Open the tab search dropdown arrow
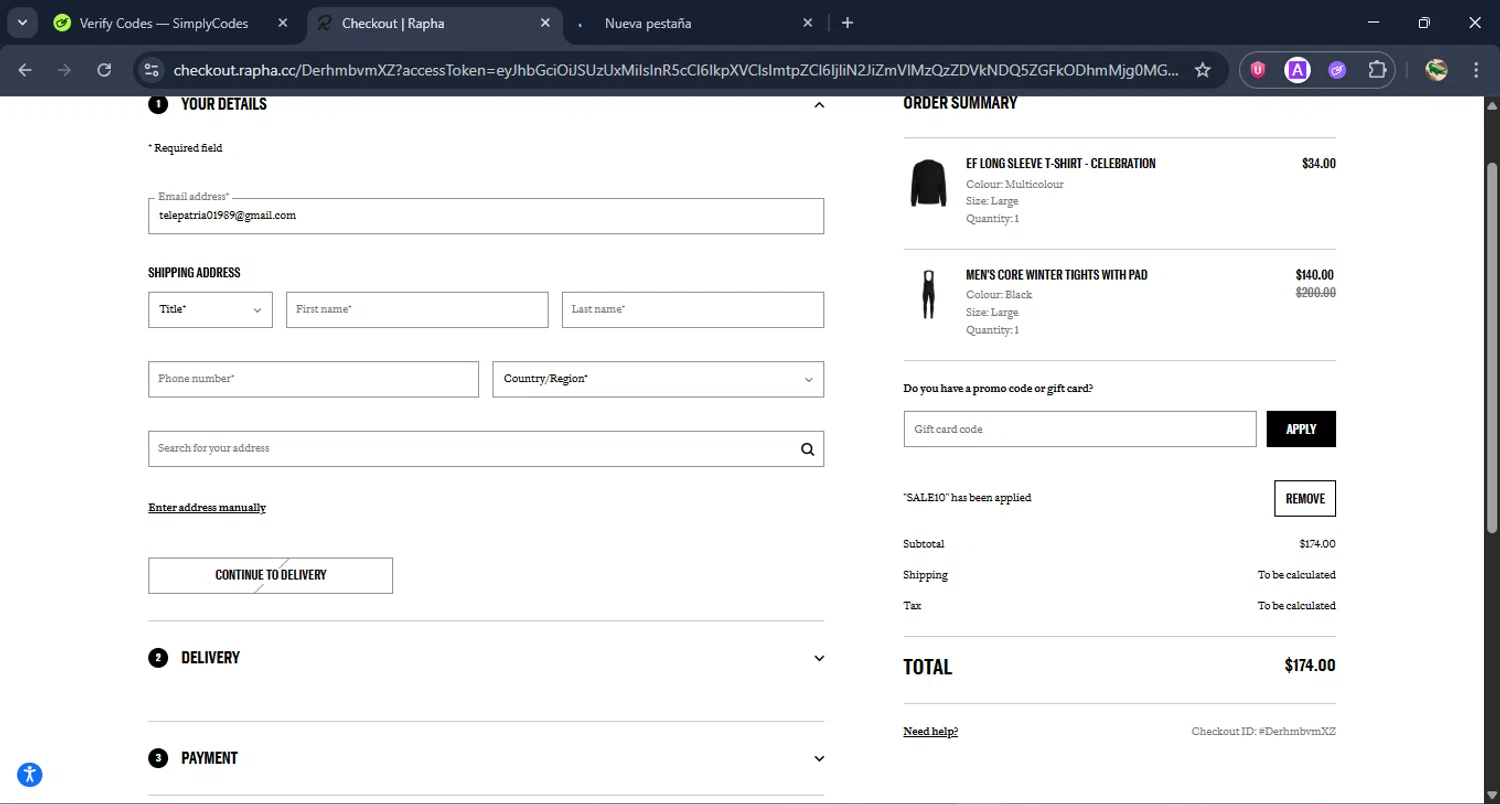1500x804 pixels. click(21, 23)
